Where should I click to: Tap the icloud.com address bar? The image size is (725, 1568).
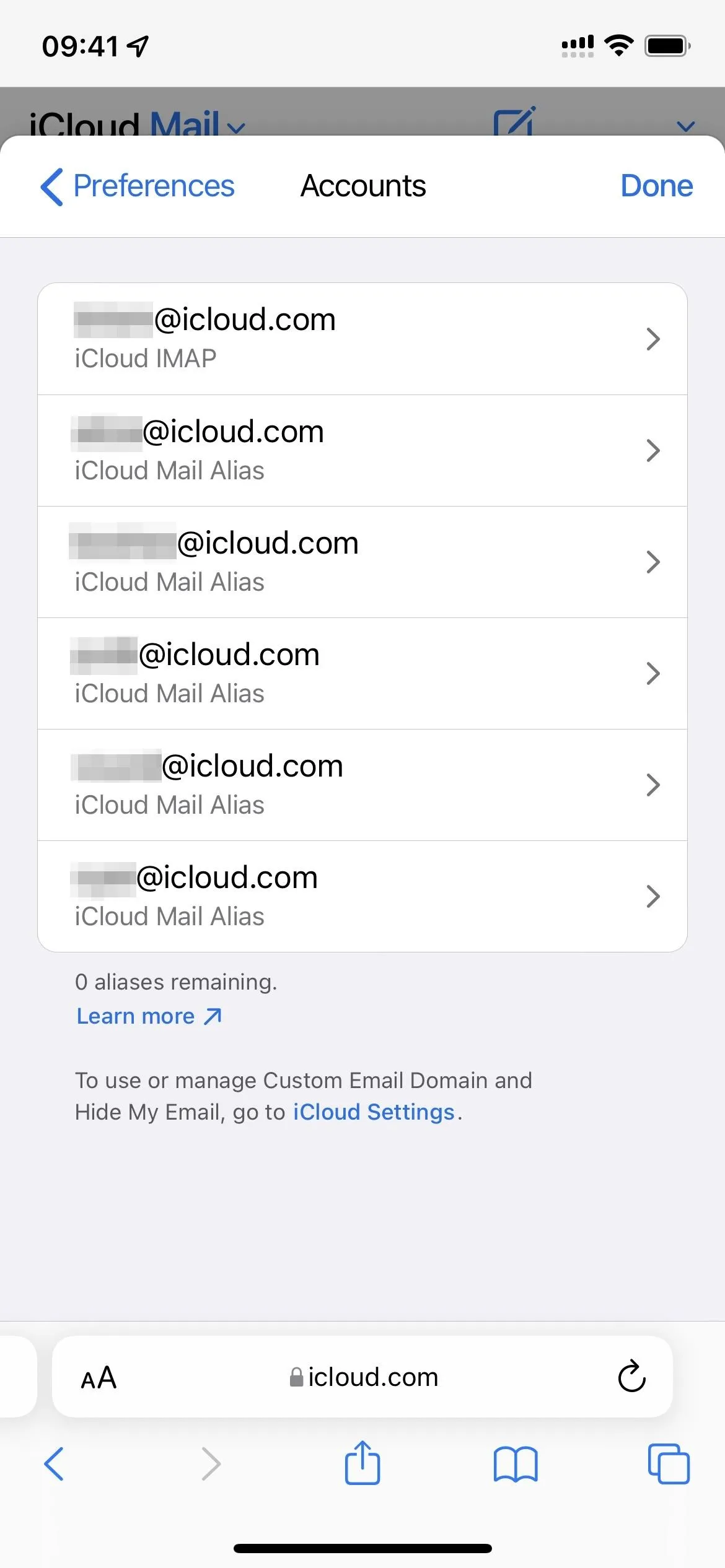pos(362,1377)
